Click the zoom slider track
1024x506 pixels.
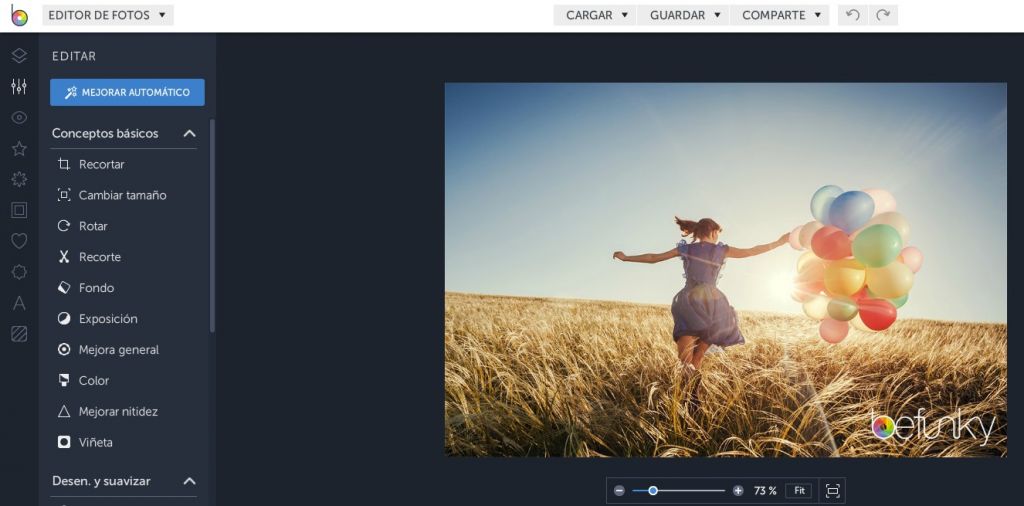coord(690,491)
